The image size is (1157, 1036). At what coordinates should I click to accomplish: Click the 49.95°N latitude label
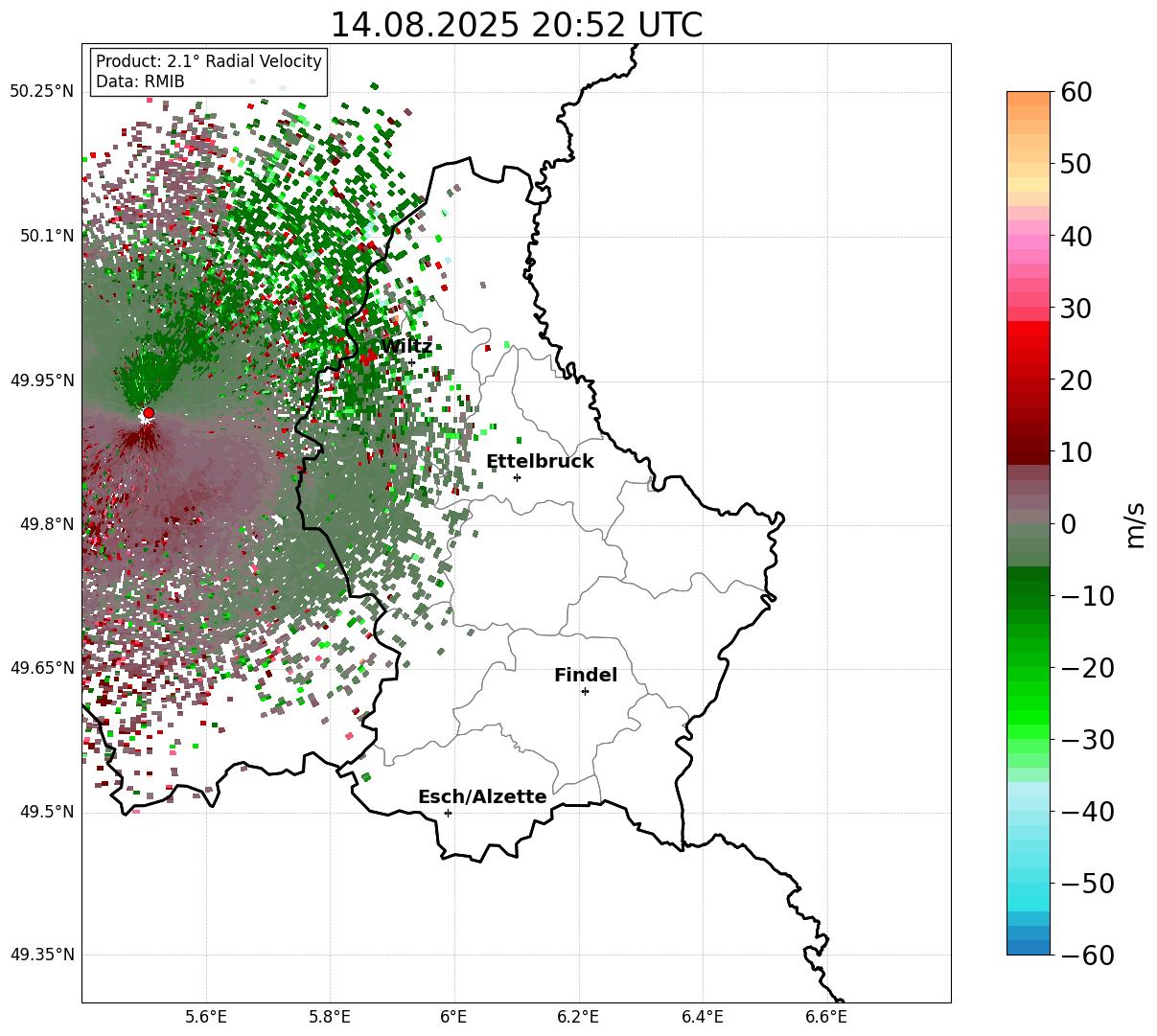pyautogui.click(x=42, y=380)
